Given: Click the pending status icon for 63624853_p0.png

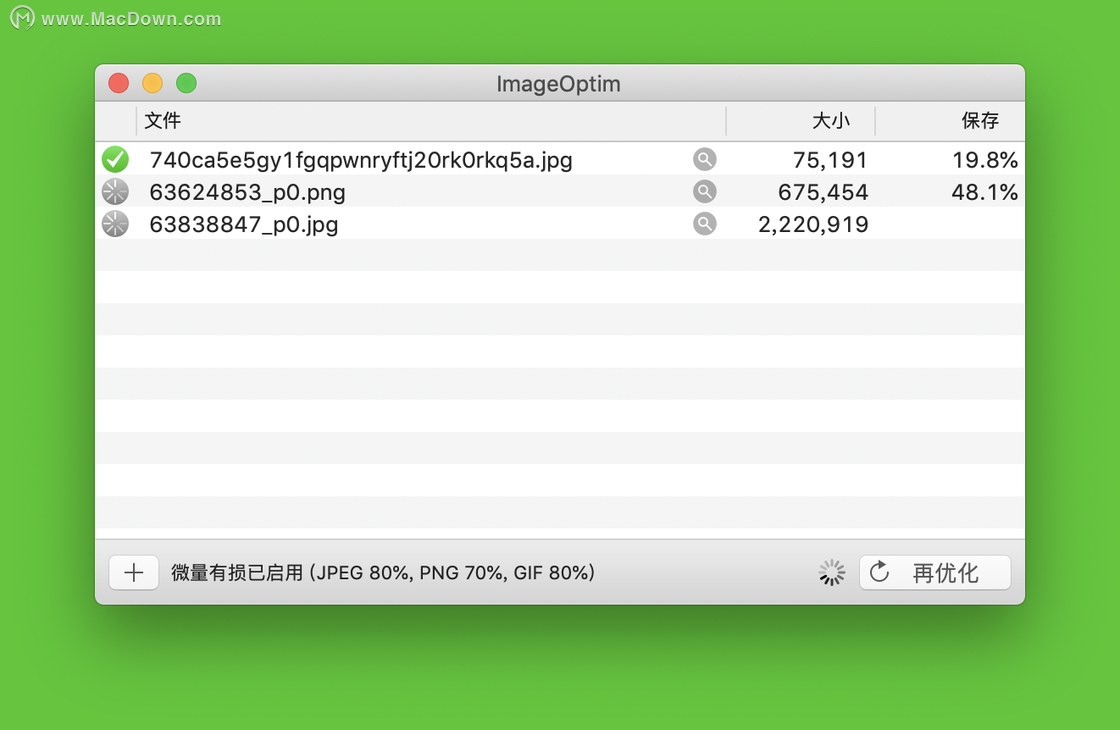Looking at the screenshot, I should tap(115, 191).
